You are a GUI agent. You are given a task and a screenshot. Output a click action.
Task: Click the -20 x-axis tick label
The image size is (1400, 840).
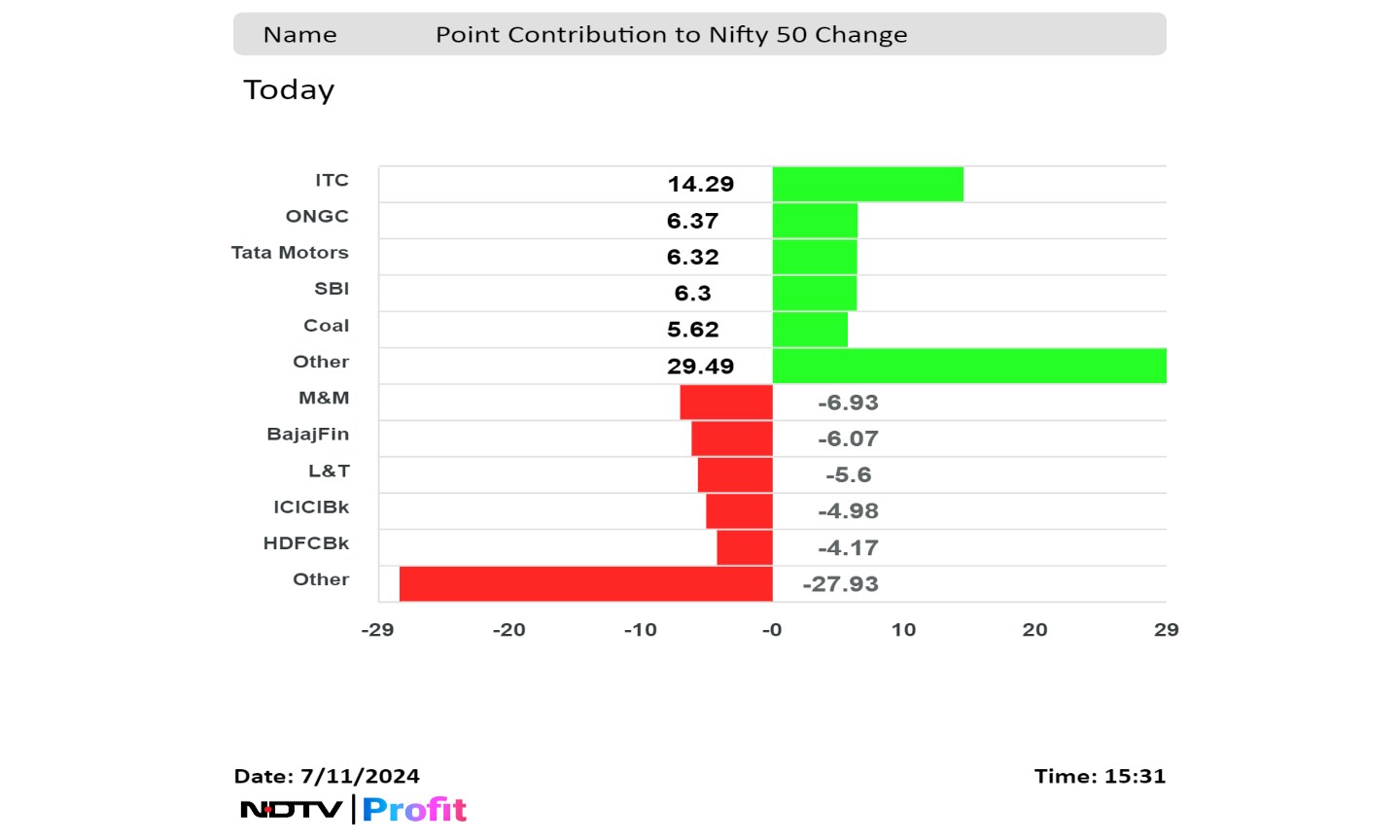pos(508,630)
